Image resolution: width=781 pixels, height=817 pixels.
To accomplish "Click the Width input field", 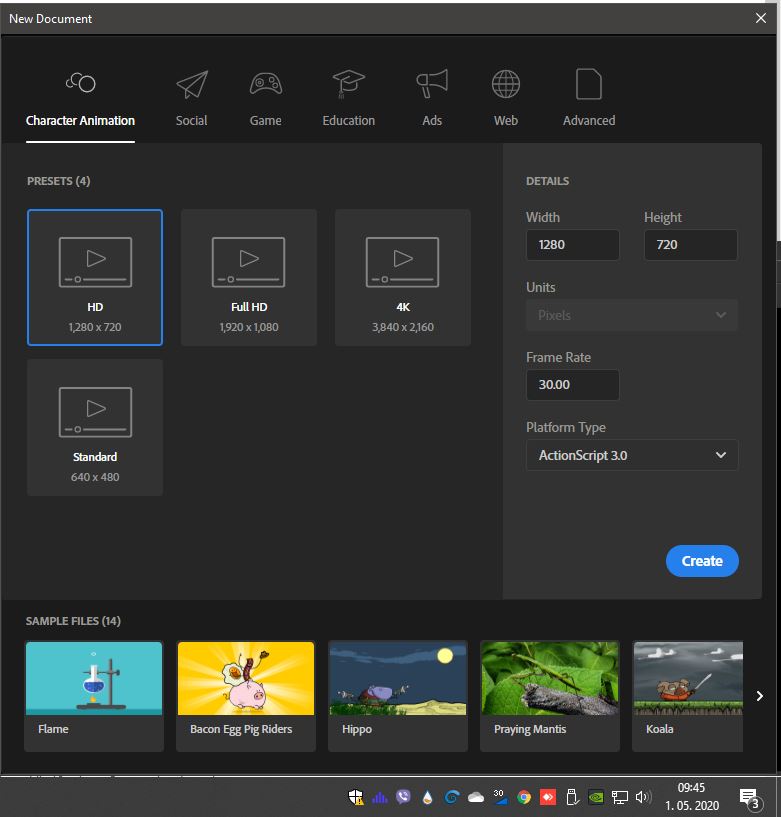I will pos(573,245).
